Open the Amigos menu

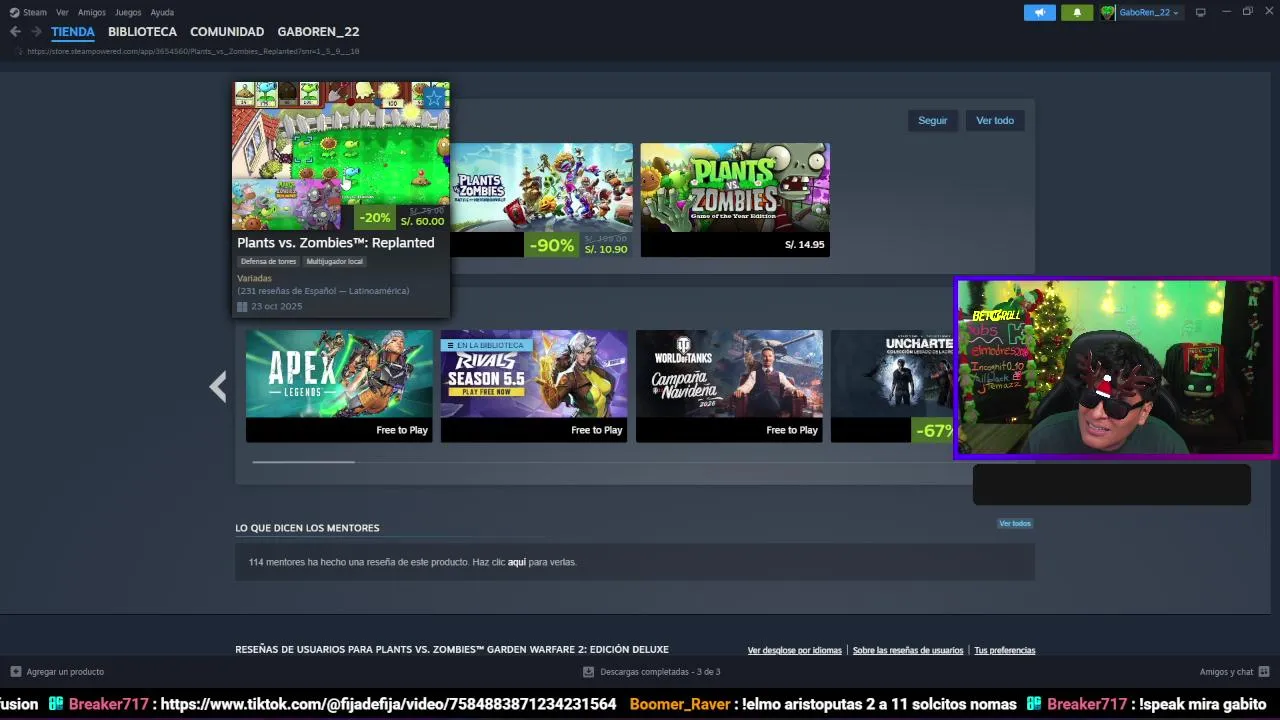(x=92, y=12)
